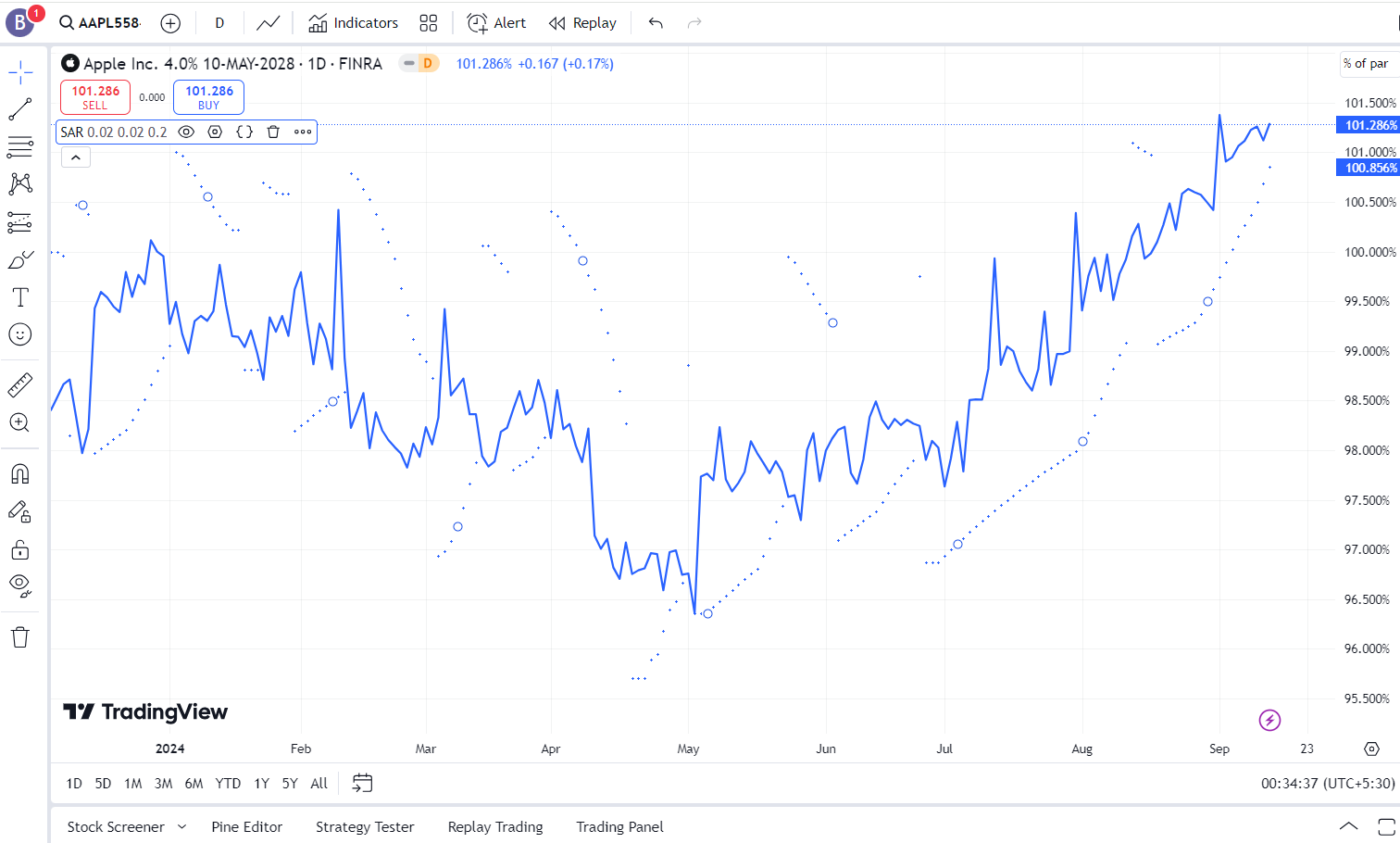Activate the zoom in tool
The image size is (1400, 843).
20,422
